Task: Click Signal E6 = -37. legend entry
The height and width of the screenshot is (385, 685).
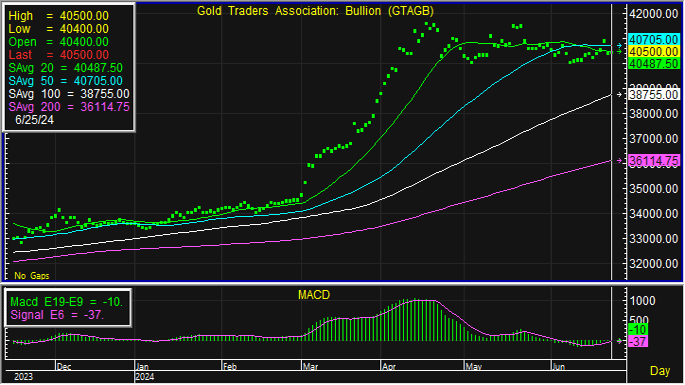Action: click(57, 315)
